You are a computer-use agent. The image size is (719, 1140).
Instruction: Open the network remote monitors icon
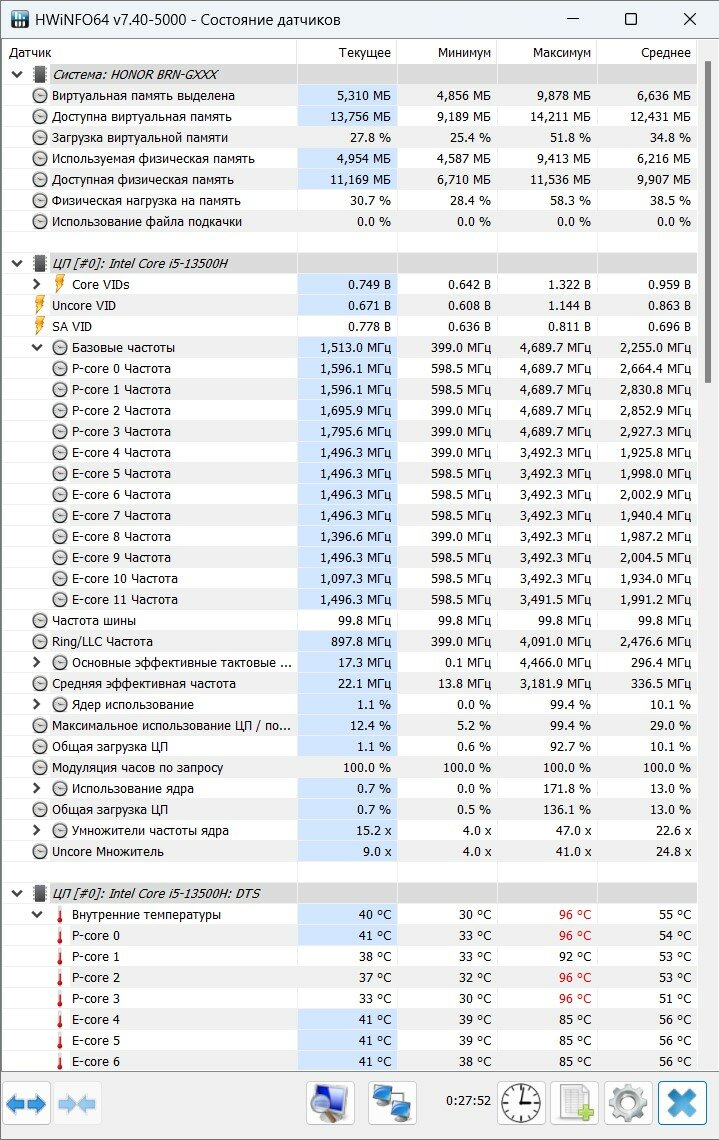(x=393, y=1103)
